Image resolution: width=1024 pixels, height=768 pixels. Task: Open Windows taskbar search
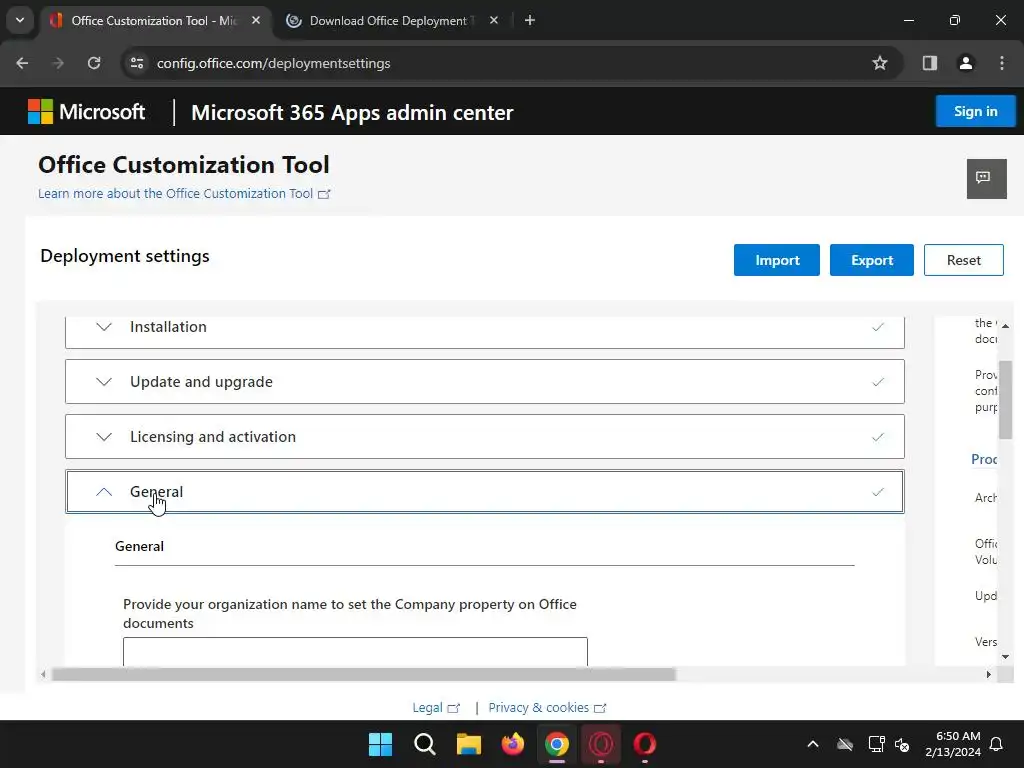424,744
